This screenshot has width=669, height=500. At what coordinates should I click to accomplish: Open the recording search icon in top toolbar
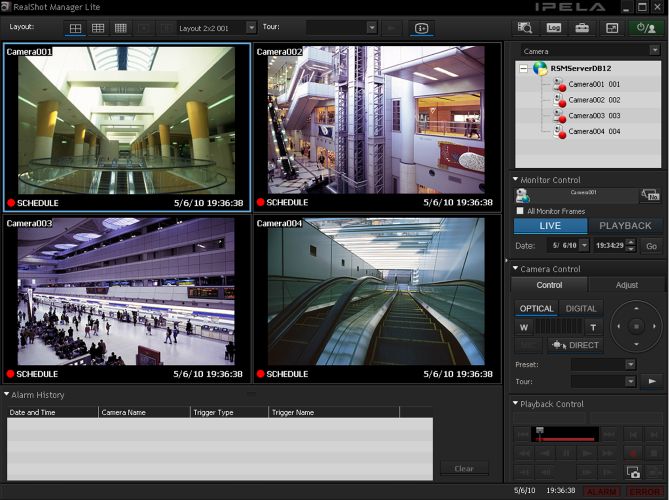click(525, 28)
